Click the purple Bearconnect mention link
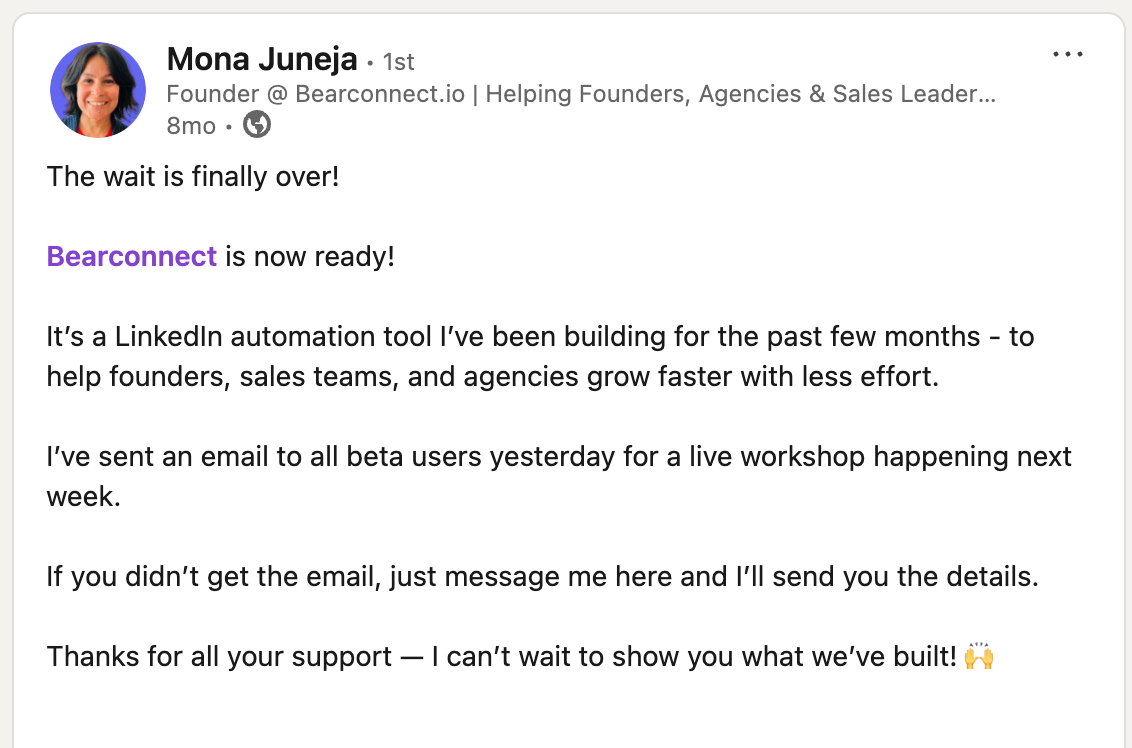This screenshot has height=748, width=1132. 132,257
